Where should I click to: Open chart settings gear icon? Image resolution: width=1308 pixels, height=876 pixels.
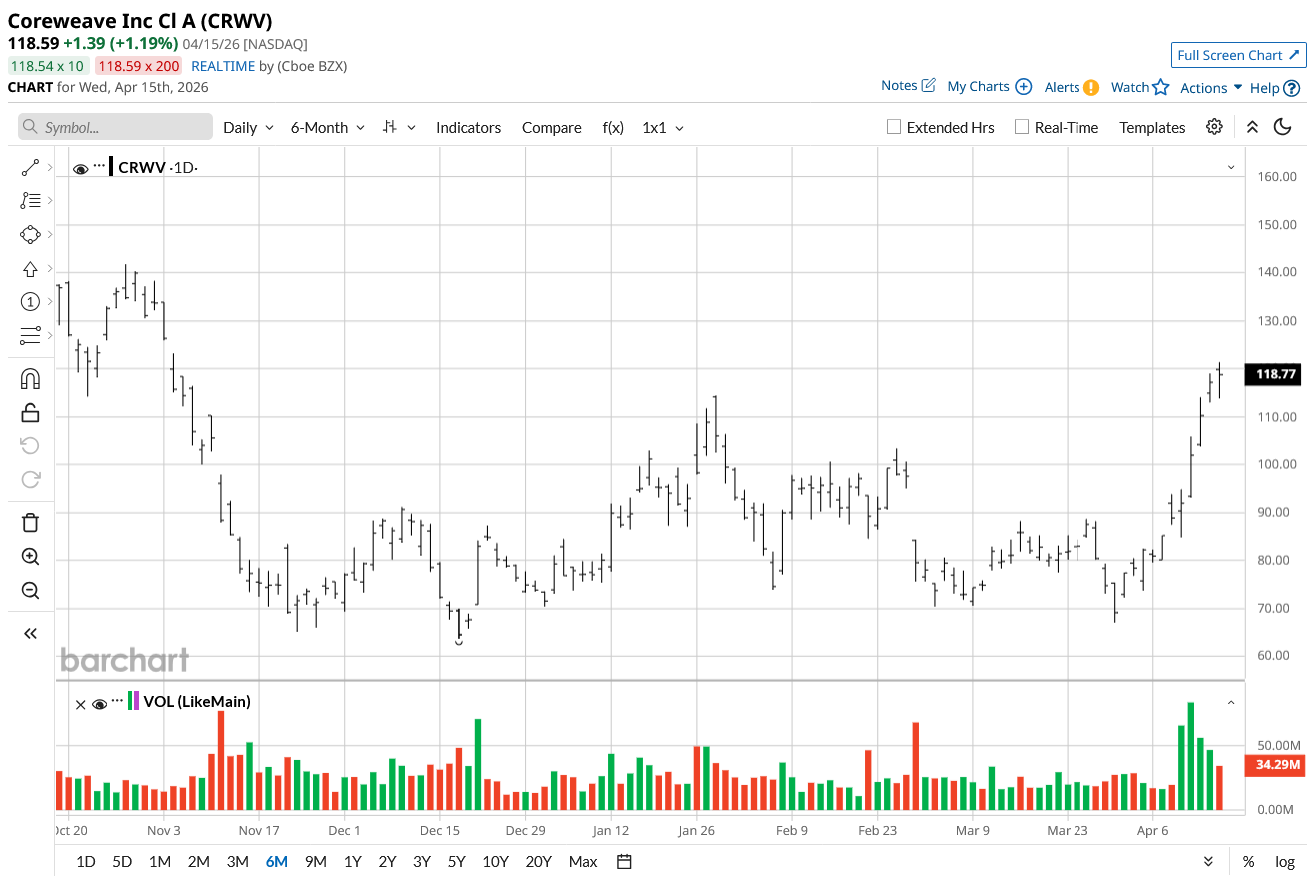coord(1214,127)
